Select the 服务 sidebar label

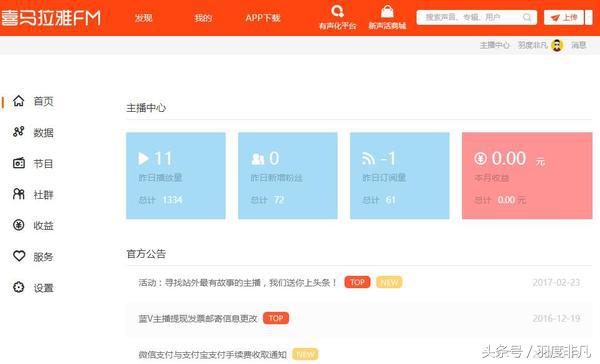tap(43, 257)
